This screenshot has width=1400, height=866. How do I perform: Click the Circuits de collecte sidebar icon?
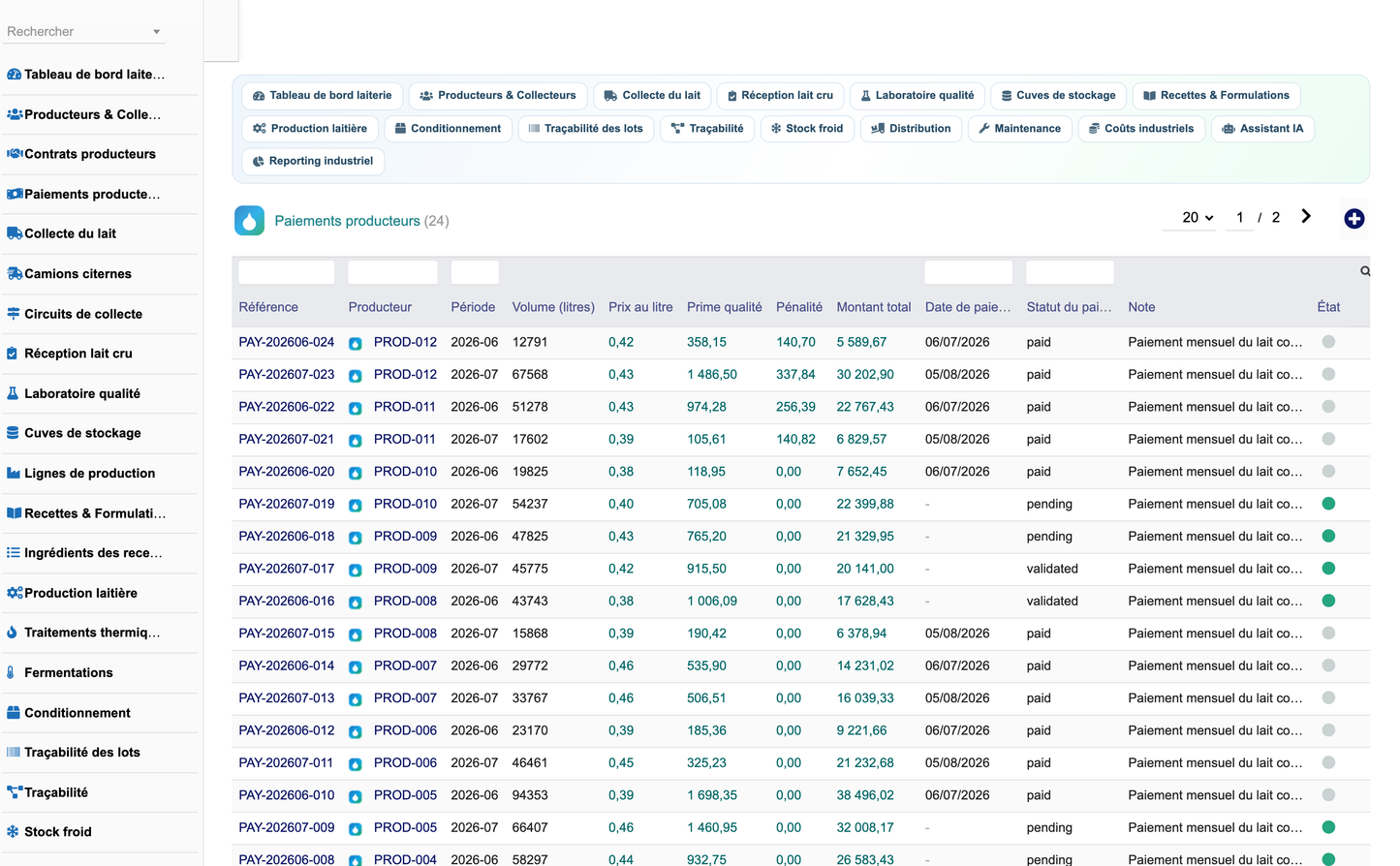pos(14,313)
